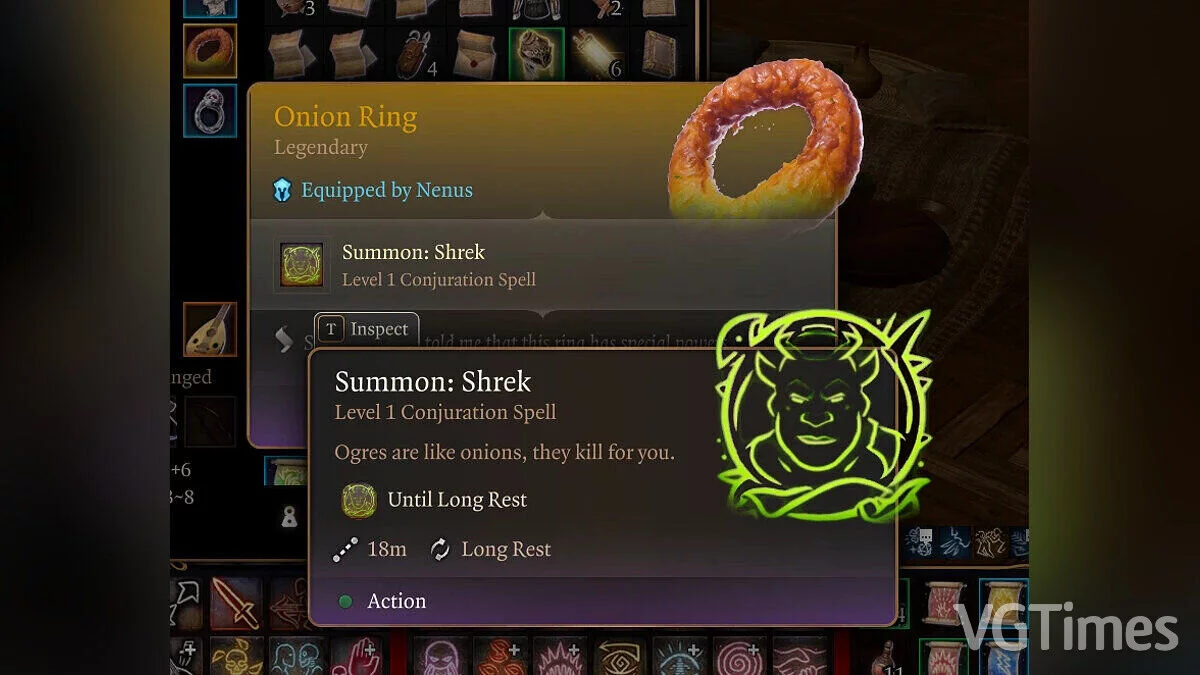Use the red scroll in hotbar
Image resolution: width=1200 pixels, height=675 pixels.
tap(944, 604)
